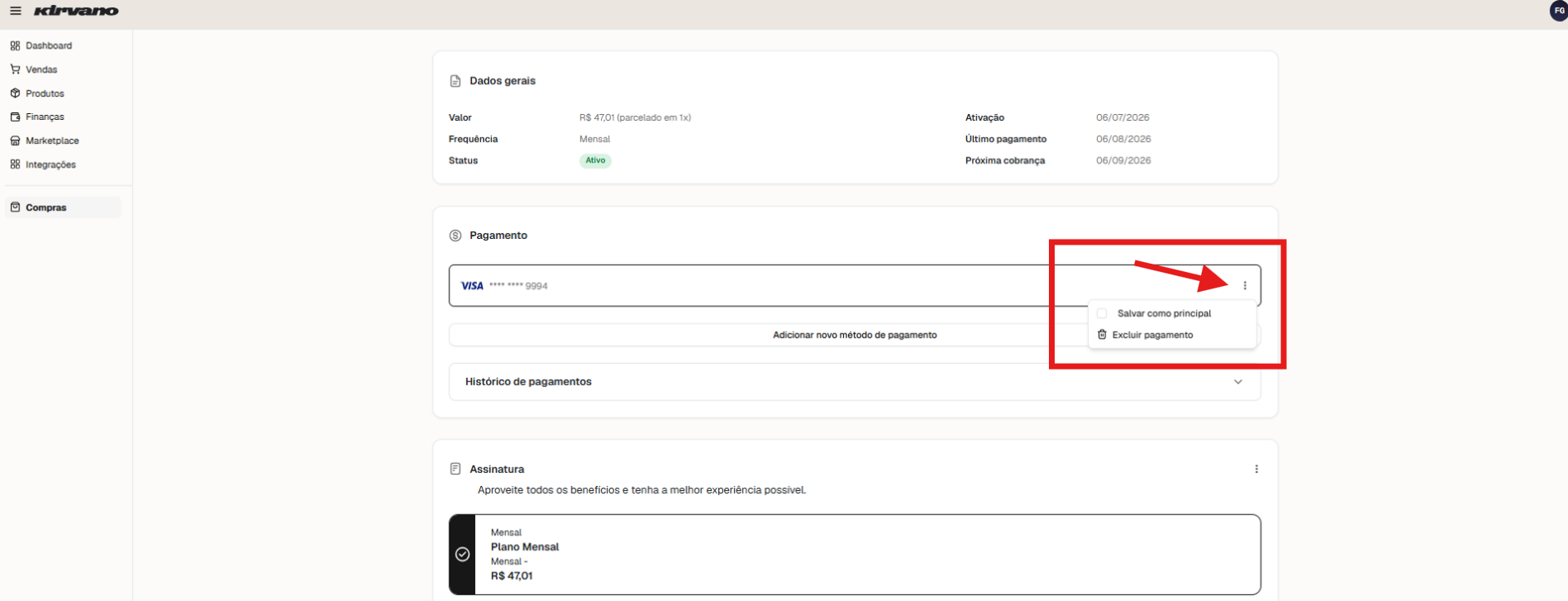This screenshot has width=1568, height=601.
Task: Open Marketplace in the sidebar
Action: point(52,141)
